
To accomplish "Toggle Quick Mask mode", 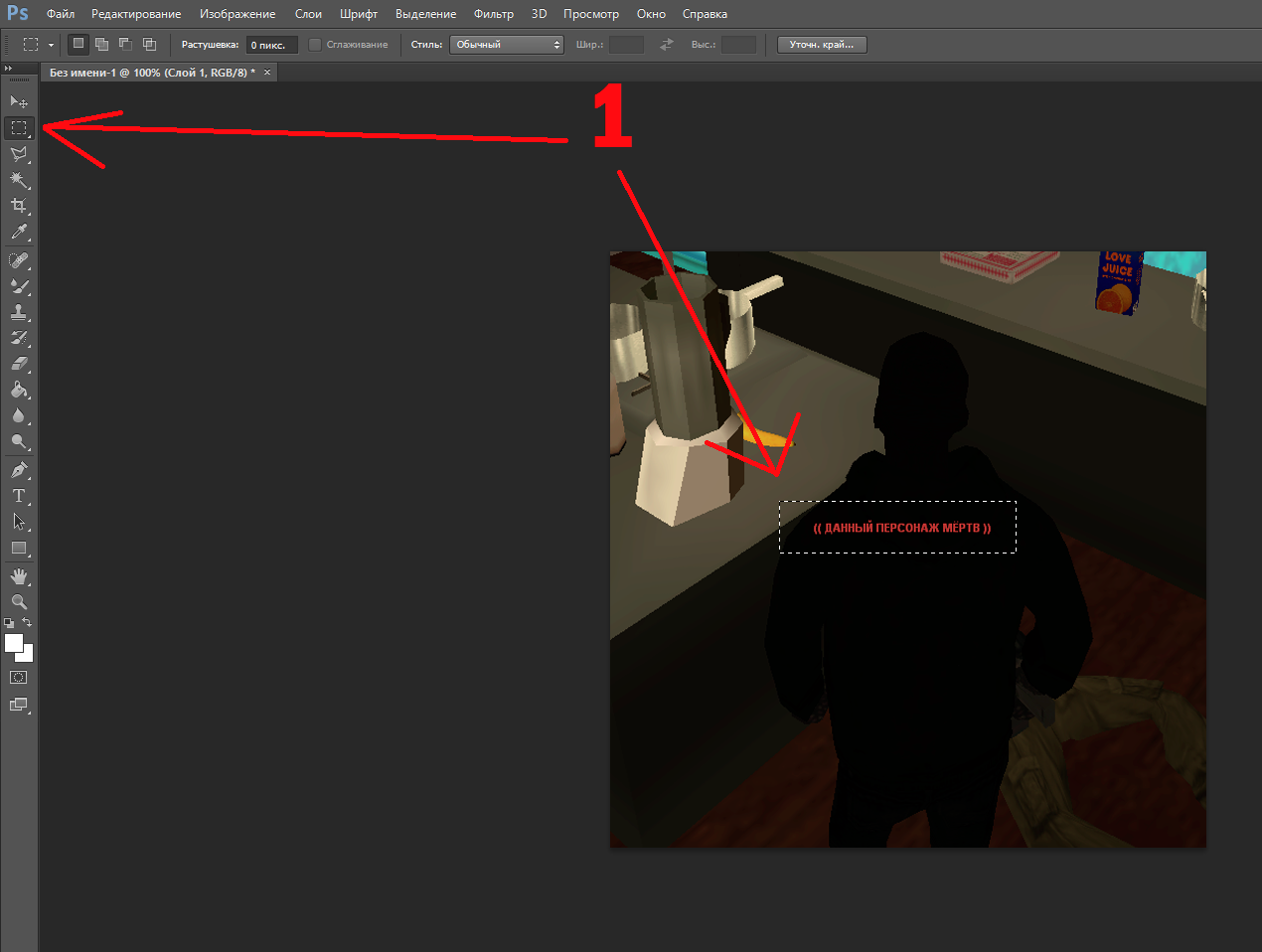I will pyautogui.click(x=18, y=678).
